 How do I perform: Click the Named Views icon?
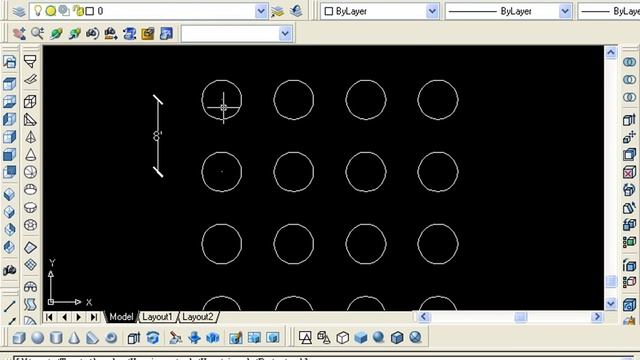pos(9,62)
